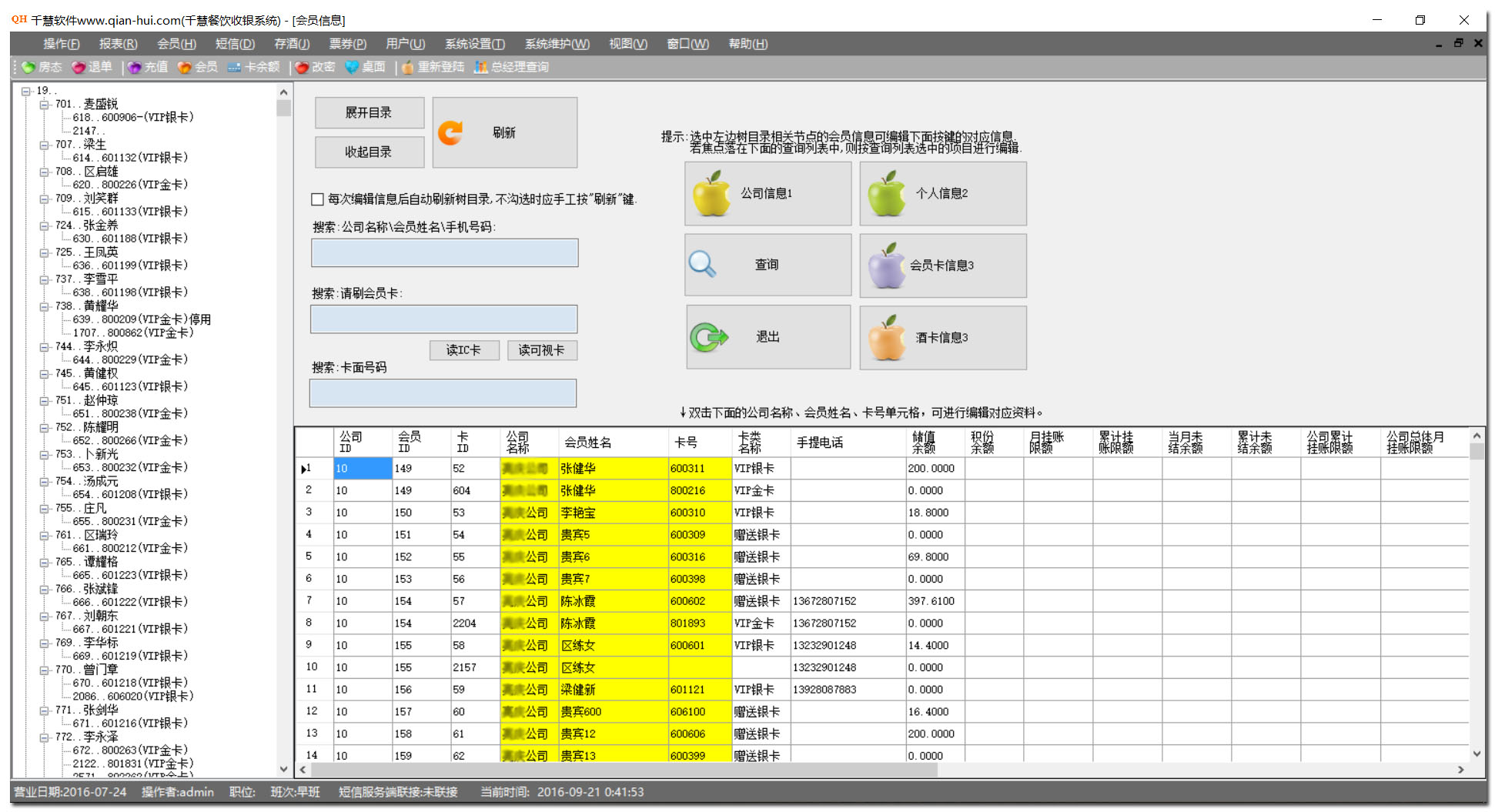1495x812 pixels.
Task: Open 个人信息2 with green apple icon
Action: [942, 194]
